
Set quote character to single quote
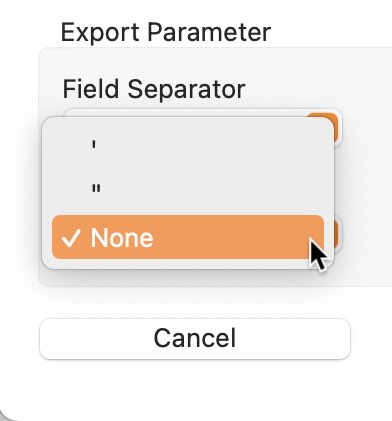[x=188, y=146]
